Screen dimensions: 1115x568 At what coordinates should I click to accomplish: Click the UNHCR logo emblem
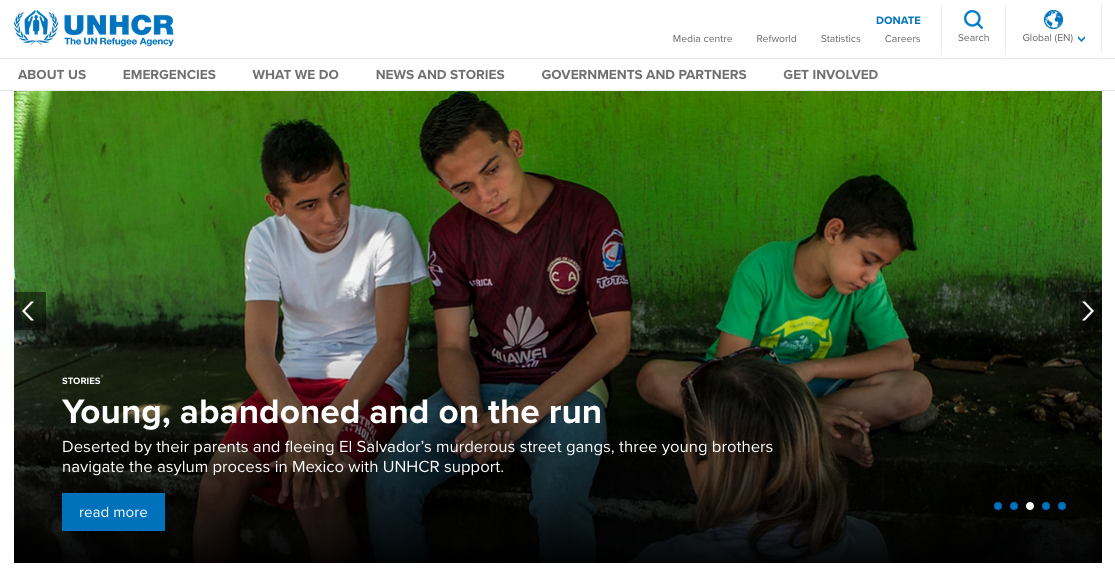[x=36, y=28]
